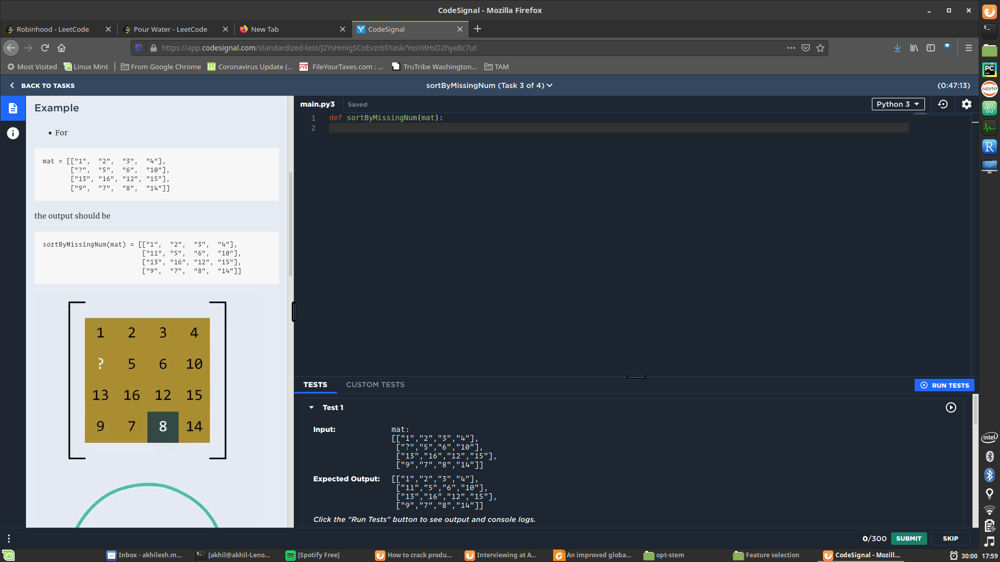Image resolution: width=1000 pixels, height=562 pixels.
Task: Save page to Pocket icon
Action: 805,48
